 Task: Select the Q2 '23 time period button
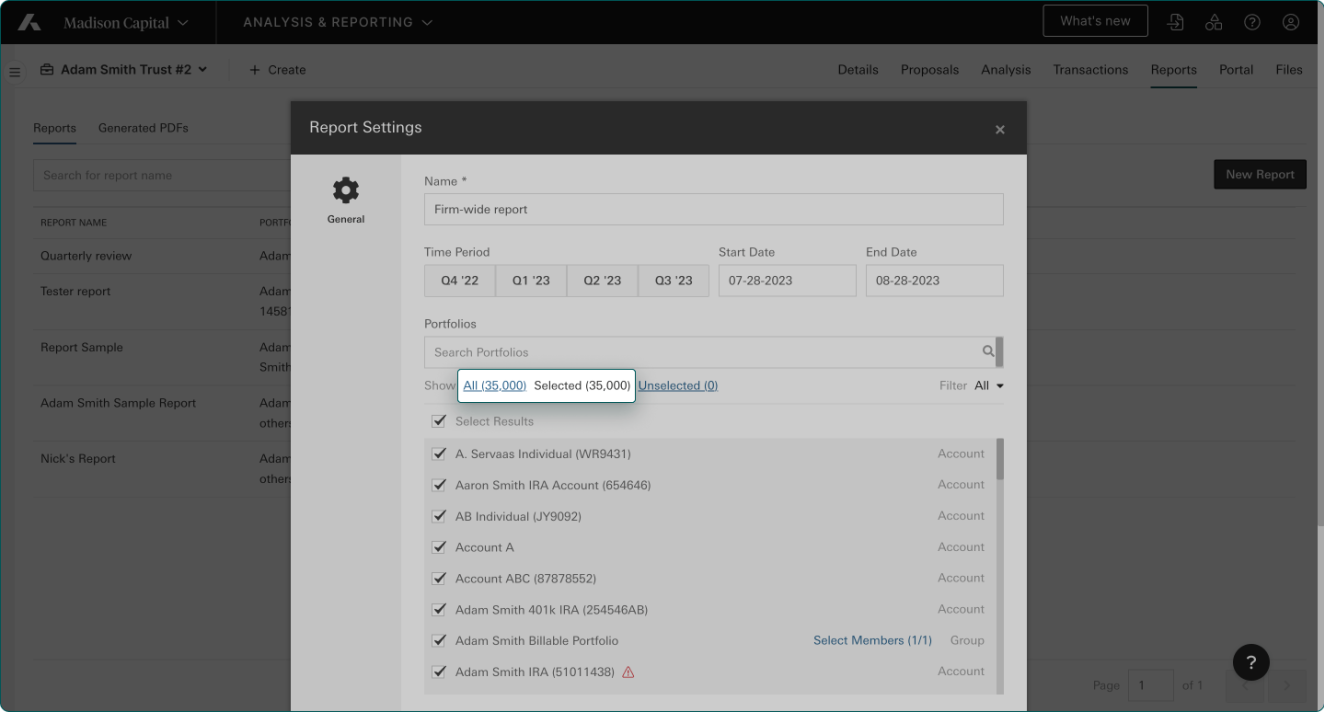pos(602,281)
